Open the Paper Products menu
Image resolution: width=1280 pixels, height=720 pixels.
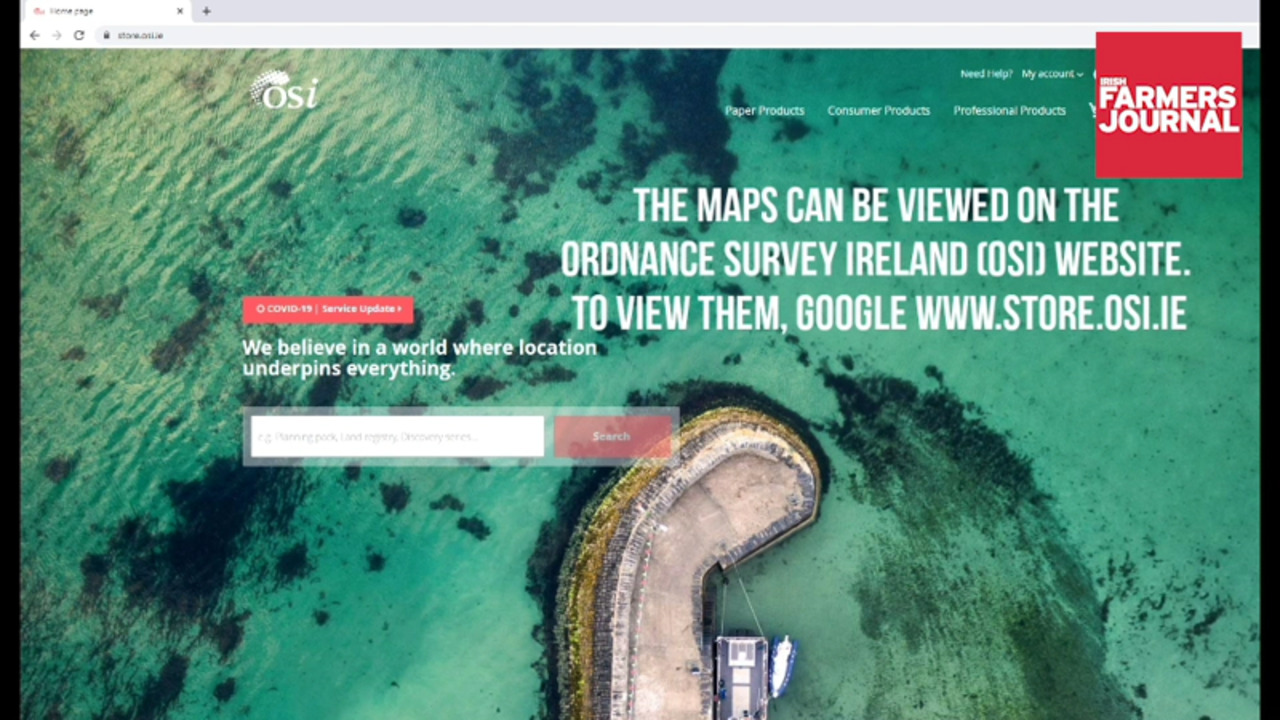[x=764, y=110]
